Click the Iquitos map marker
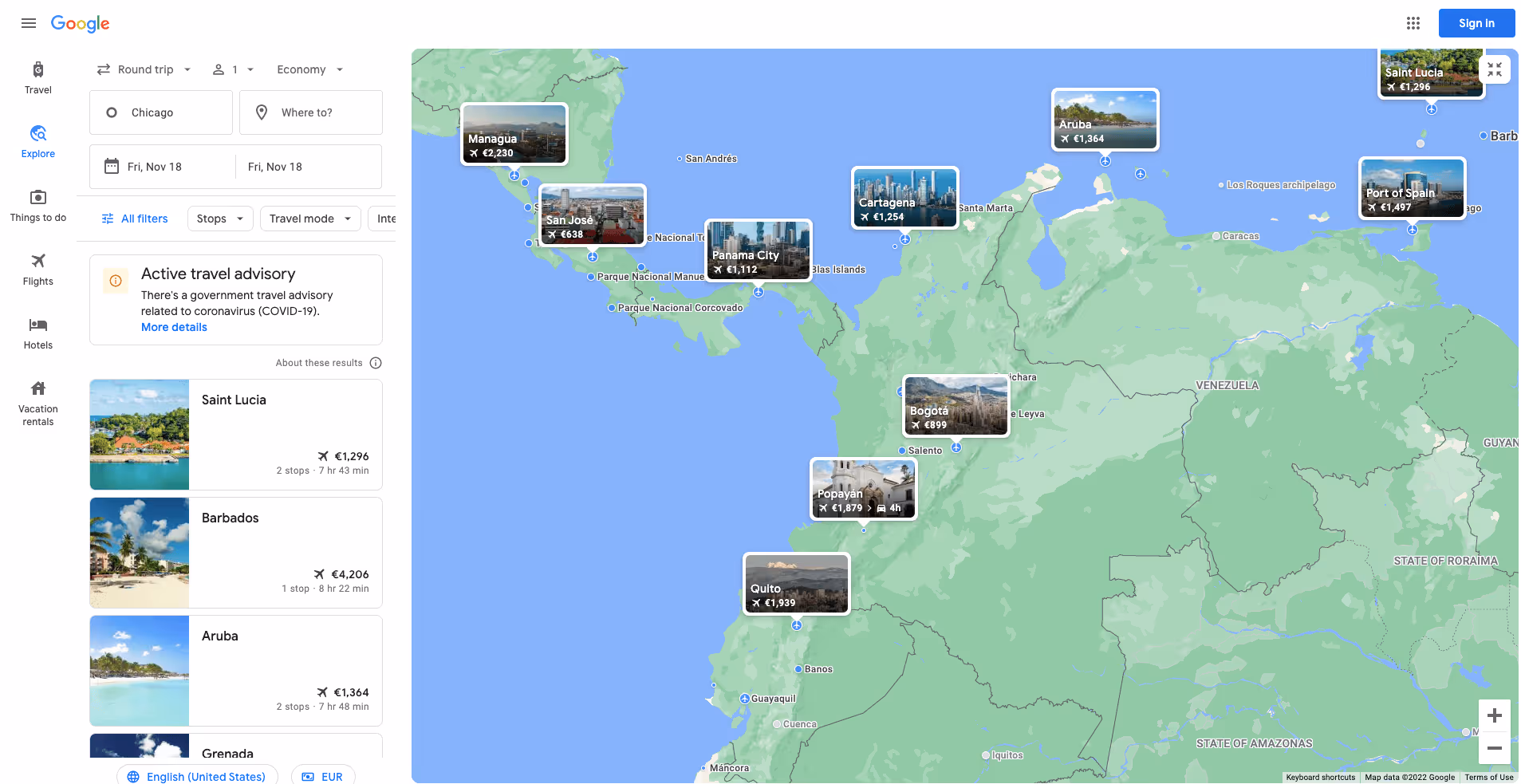 pos(986,755)
